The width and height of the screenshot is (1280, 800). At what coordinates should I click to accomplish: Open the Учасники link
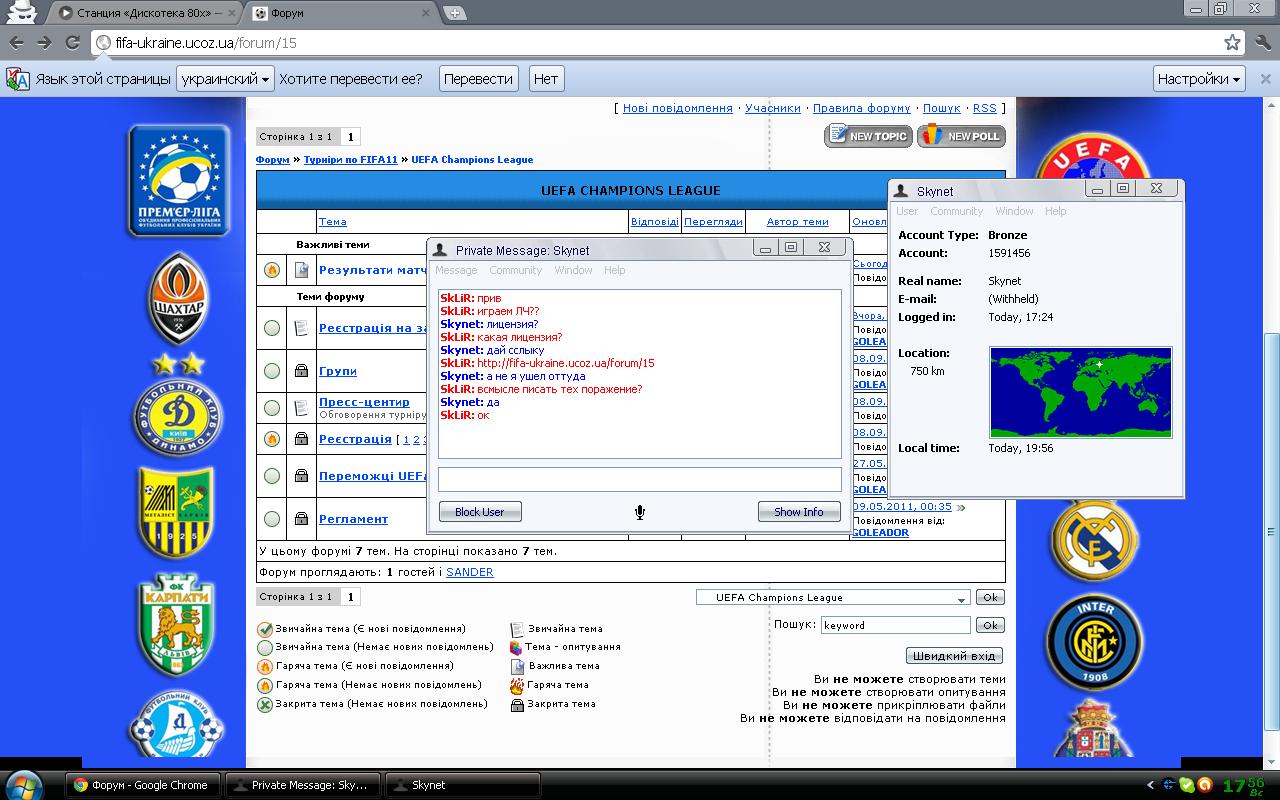[773, 108]
